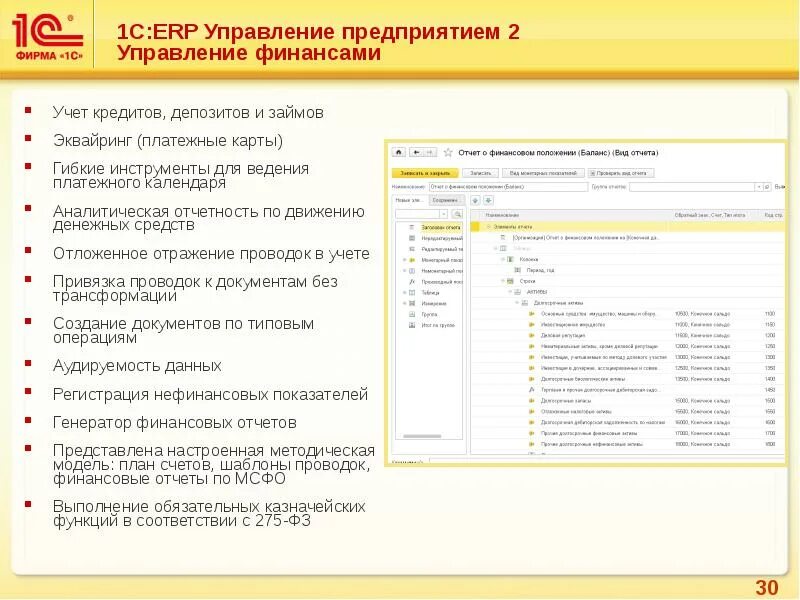Click fx icon of Торговая и прочая дебиторская row

[531, 390]
